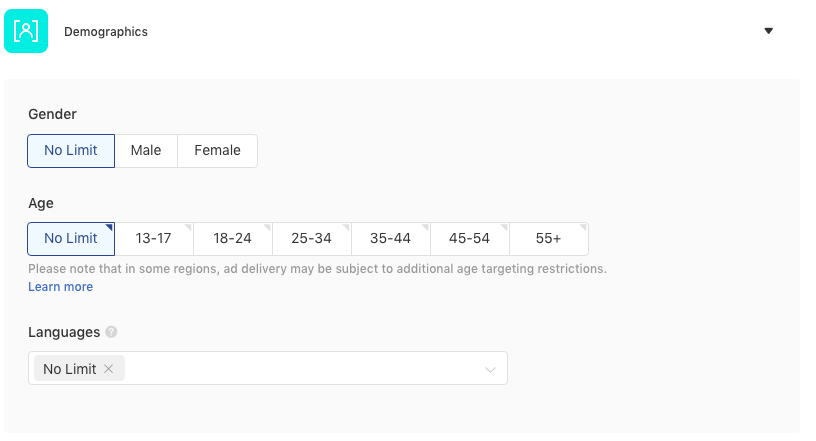Viewport: 816px width, 441px height.
Task: Select No Limit under Gender
Action: (x=71, y=150)
